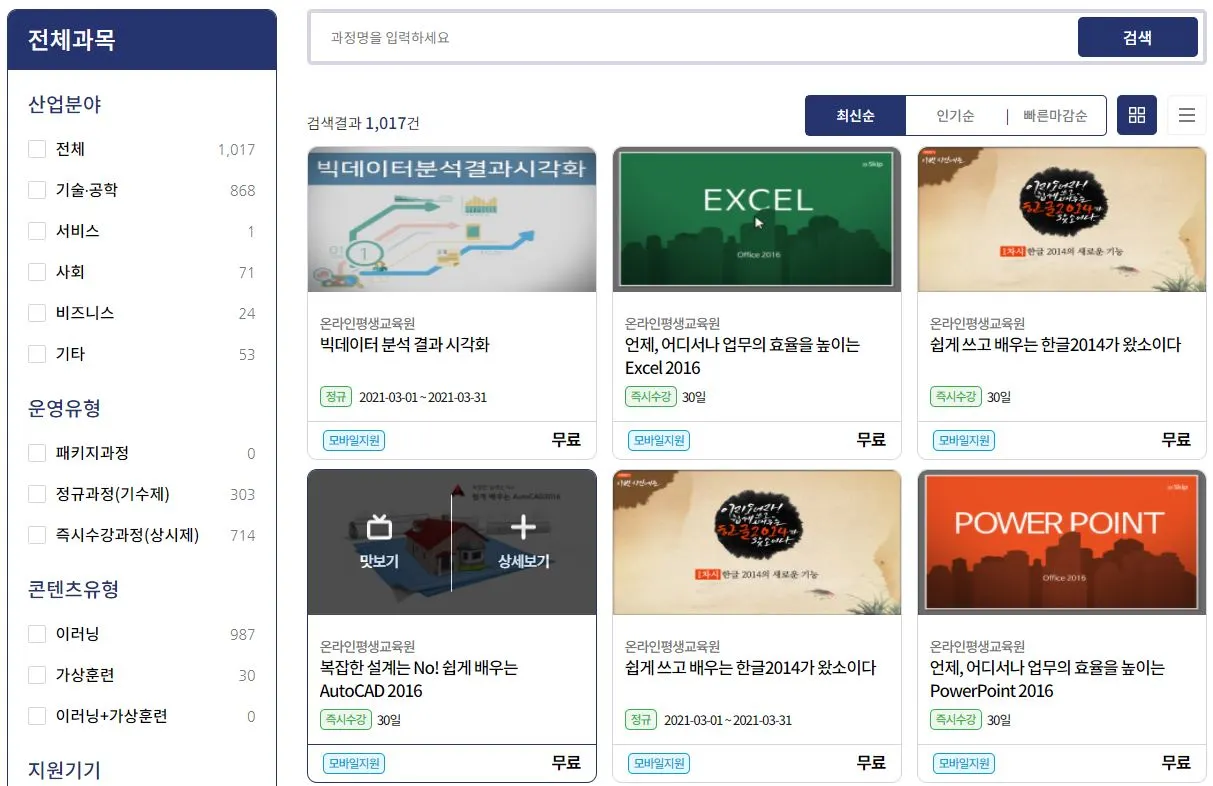The height and width of the screenshot is (786, 1213).
Task: Open the PowerPoint 2016 course title
Action: [1048, 679]
